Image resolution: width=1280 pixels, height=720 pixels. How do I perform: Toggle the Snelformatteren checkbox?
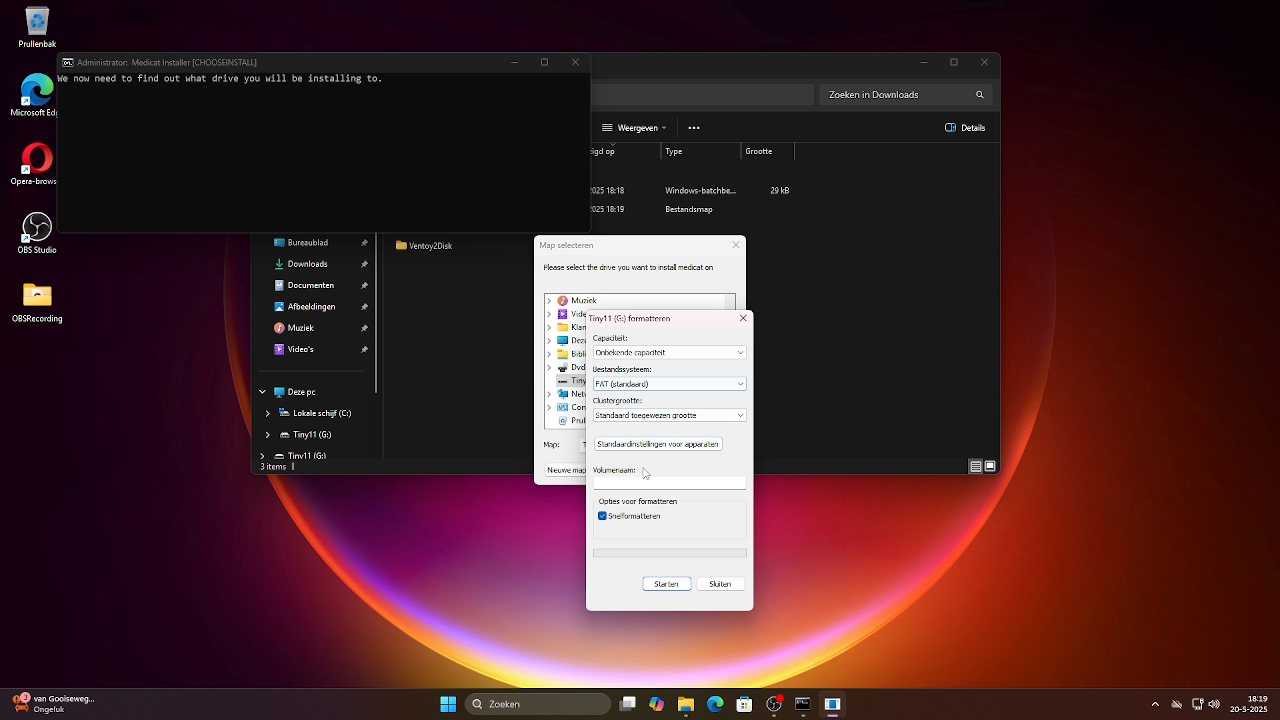click(602, 516)
